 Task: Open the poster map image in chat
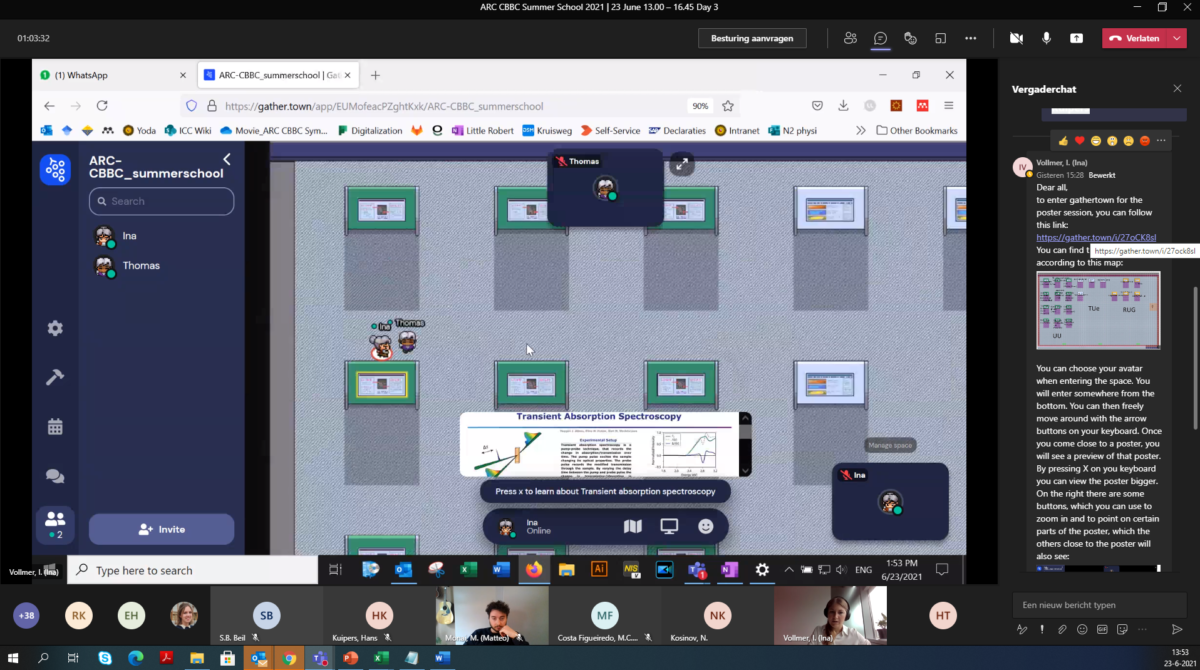(1098, 309)
